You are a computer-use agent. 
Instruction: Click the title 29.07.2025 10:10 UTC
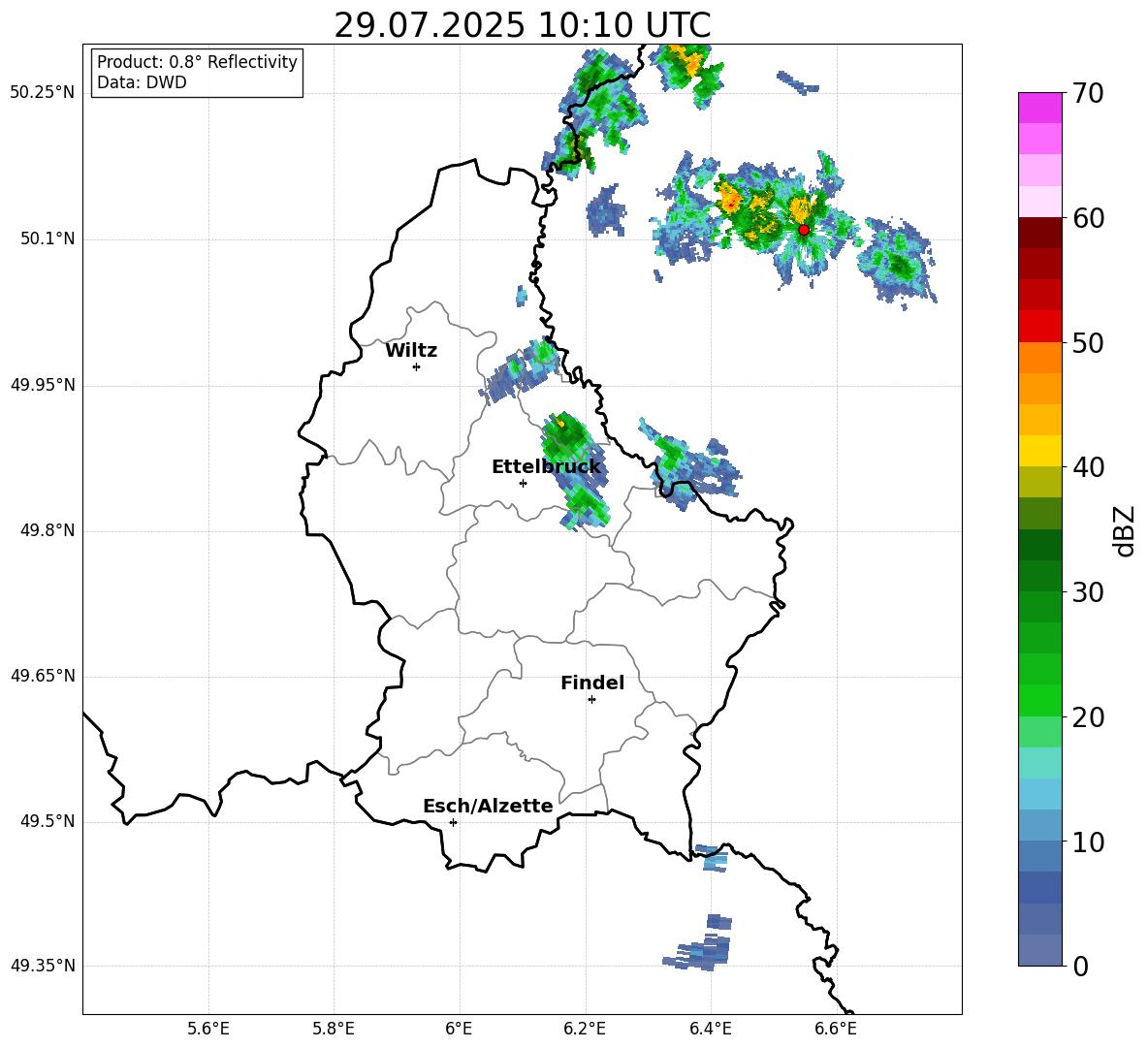(522, 25)
